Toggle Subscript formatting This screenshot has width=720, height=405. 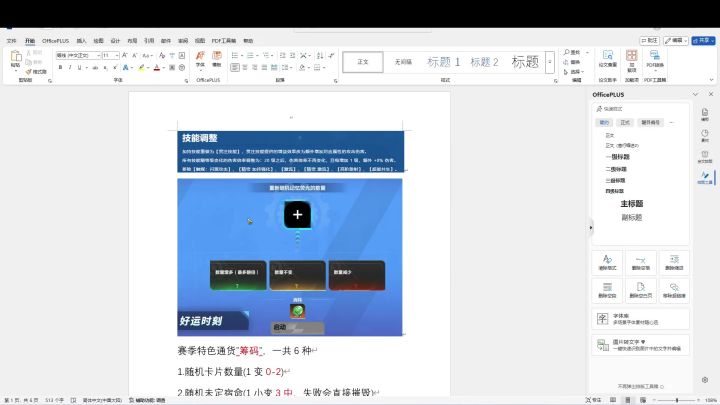click(x=105, y=68)
